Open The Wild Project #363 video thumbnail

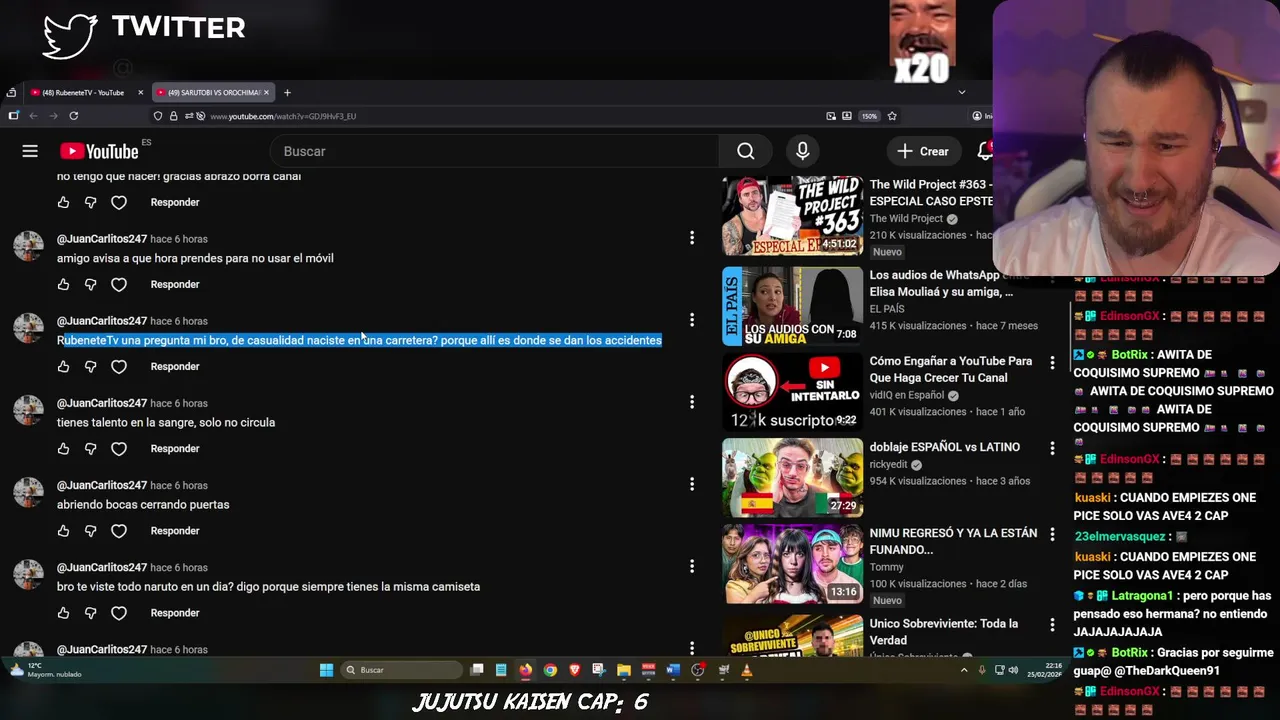792,216
